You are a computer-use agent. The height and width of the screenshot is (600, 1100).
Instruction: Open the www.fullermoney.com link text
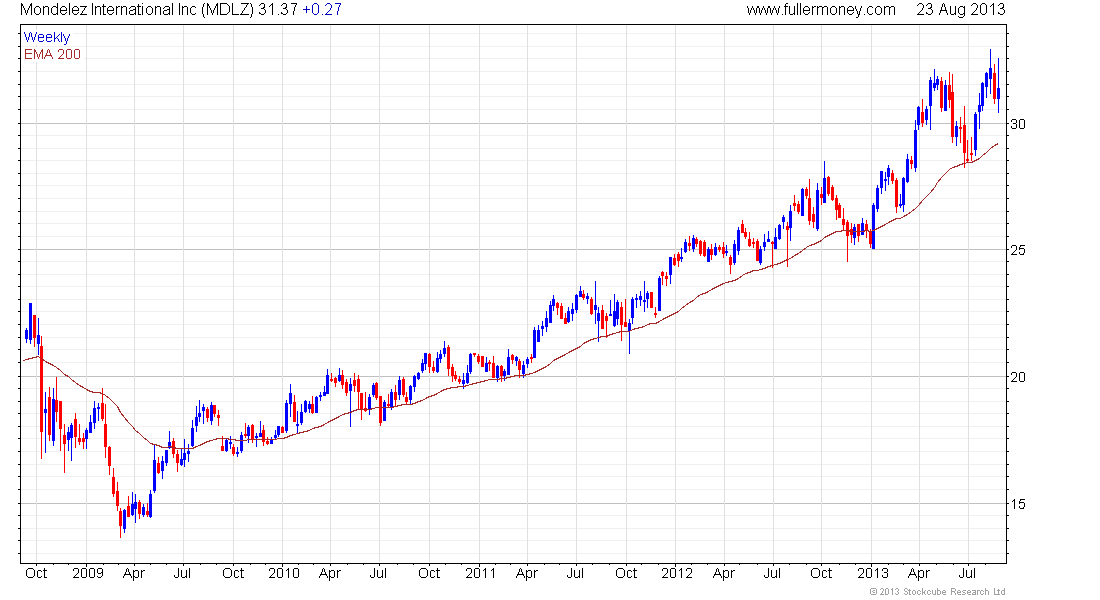pyautogui.click(x=821, y=10)
